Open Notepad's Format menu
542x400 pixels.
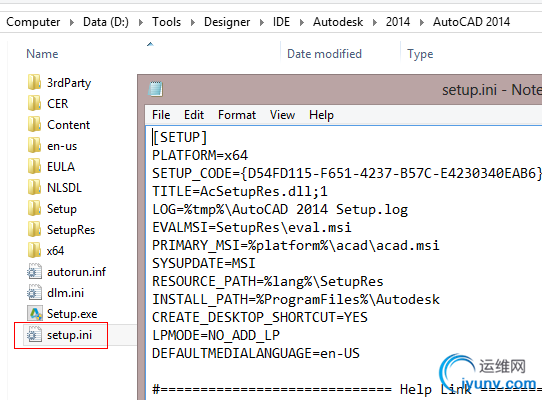point(237,115)
